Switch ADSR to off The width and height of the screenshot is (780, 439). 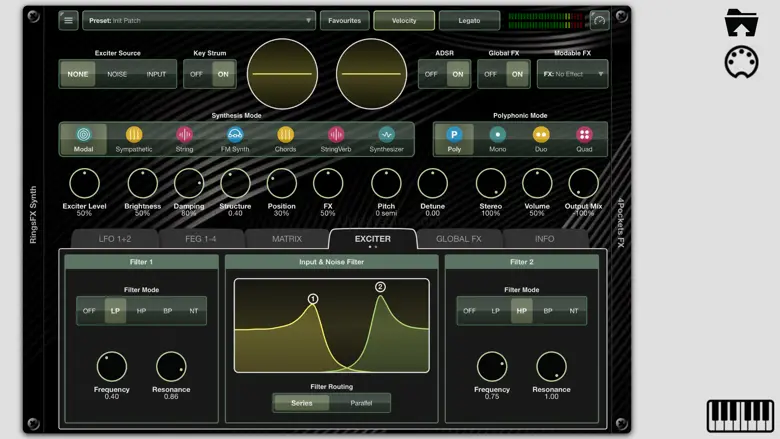click(x=431, y=74)
